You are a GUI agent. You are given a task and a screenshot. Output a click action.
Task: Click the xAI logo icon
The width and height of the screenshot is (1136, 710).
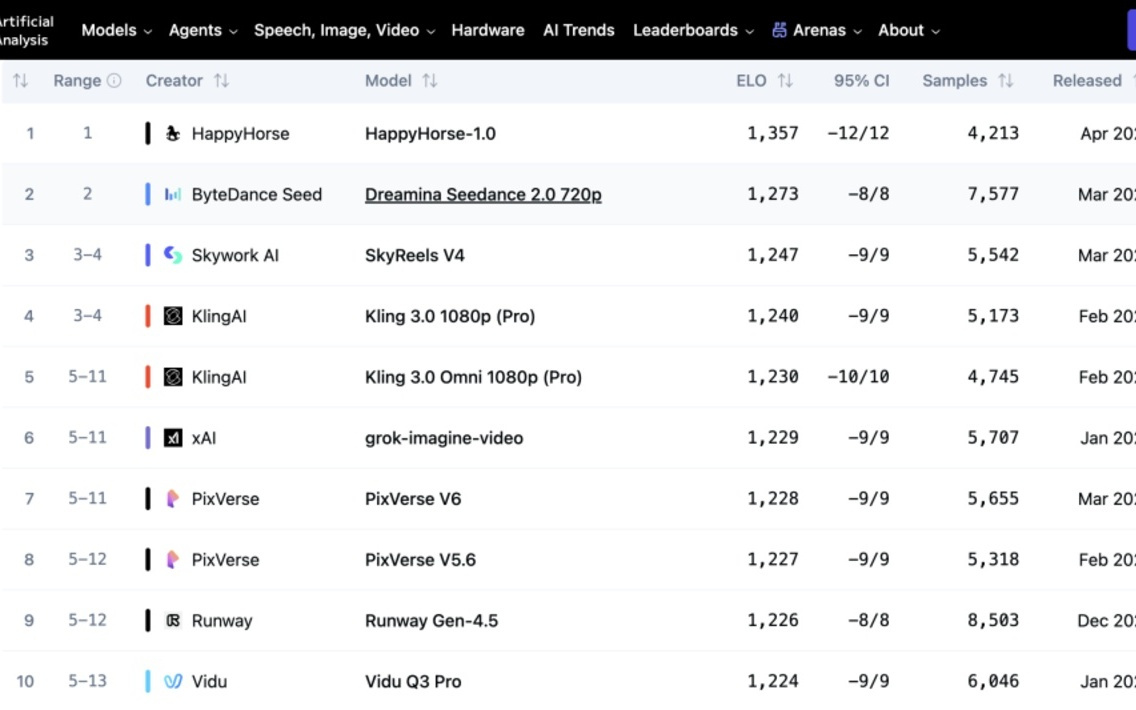pyautogui.click(x=172, y=438)
